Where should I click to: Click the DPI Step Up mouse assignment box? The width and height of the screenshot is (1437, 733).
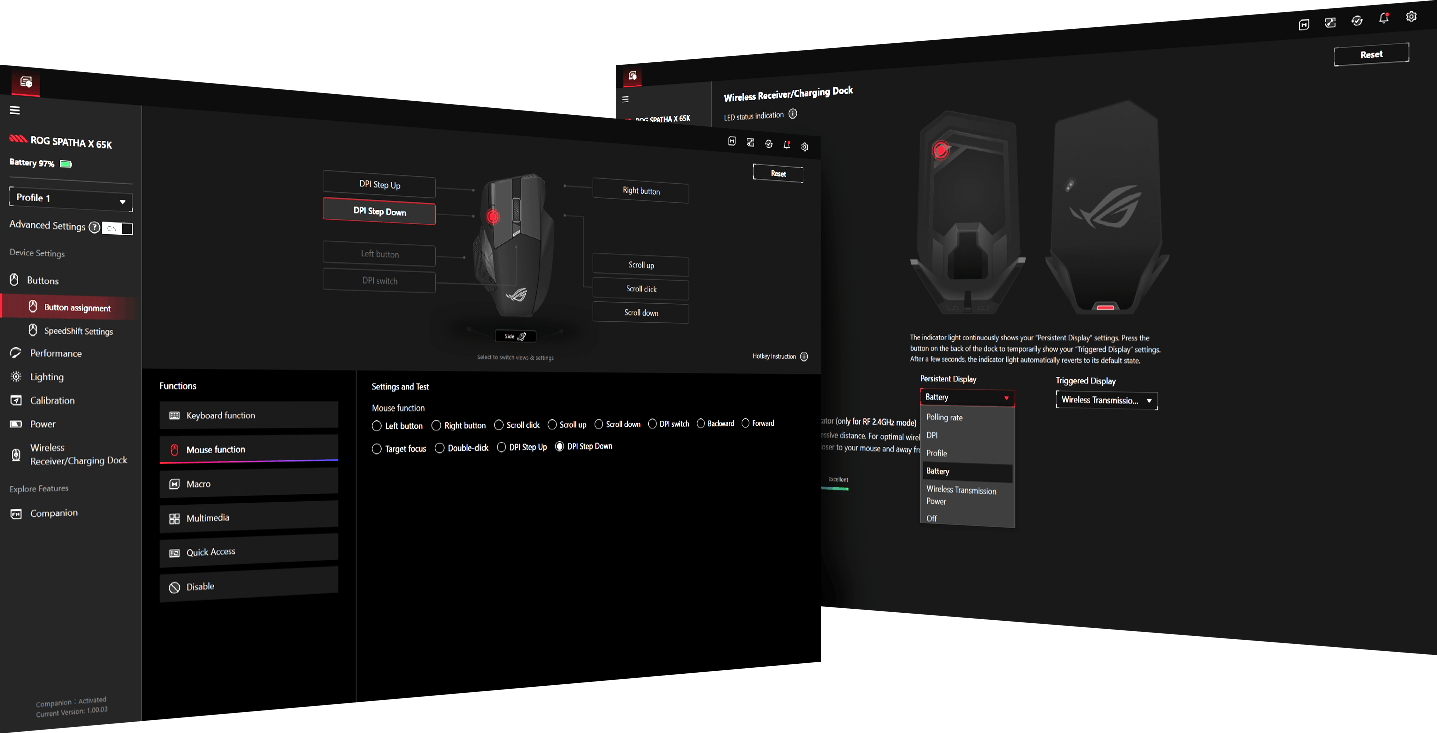point(379,185)
